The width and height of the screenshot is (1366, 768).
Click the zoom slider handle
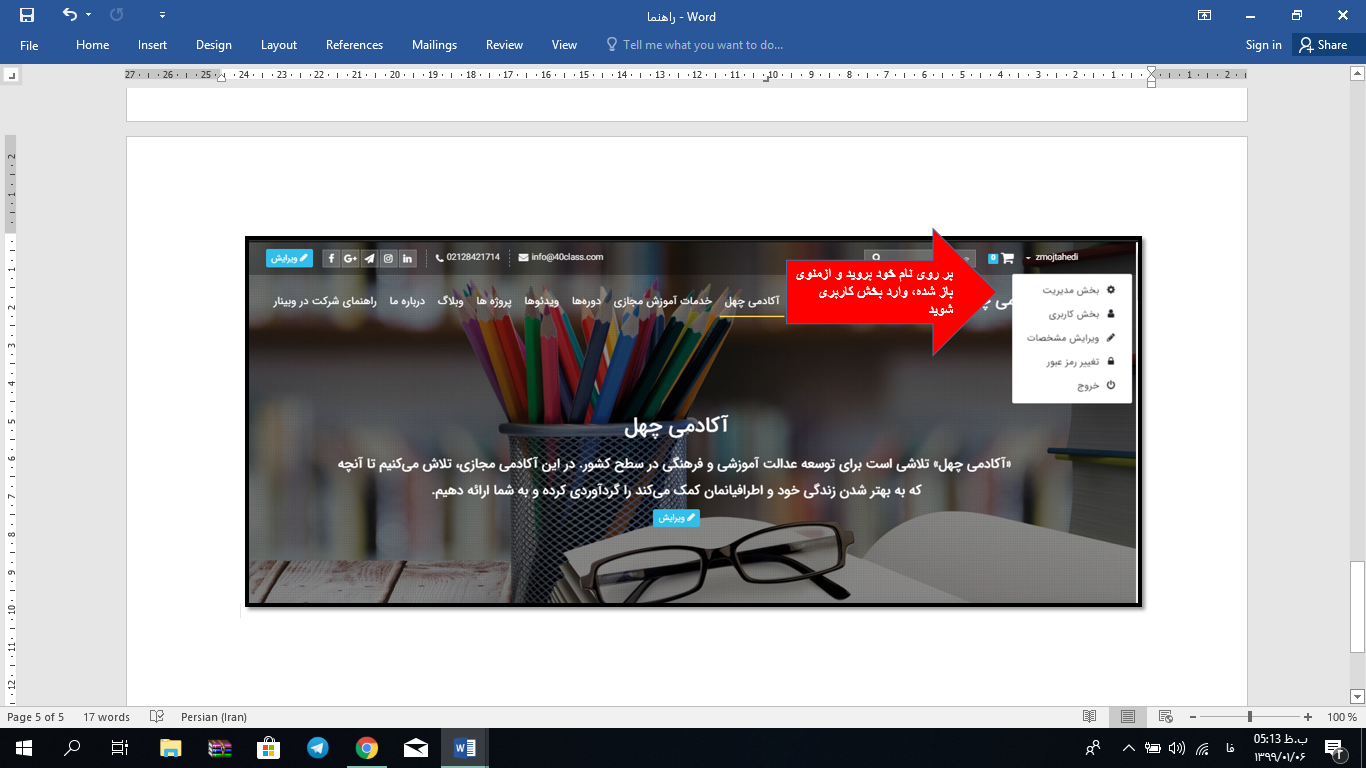pyautogui.click(x=1250, y=717)
